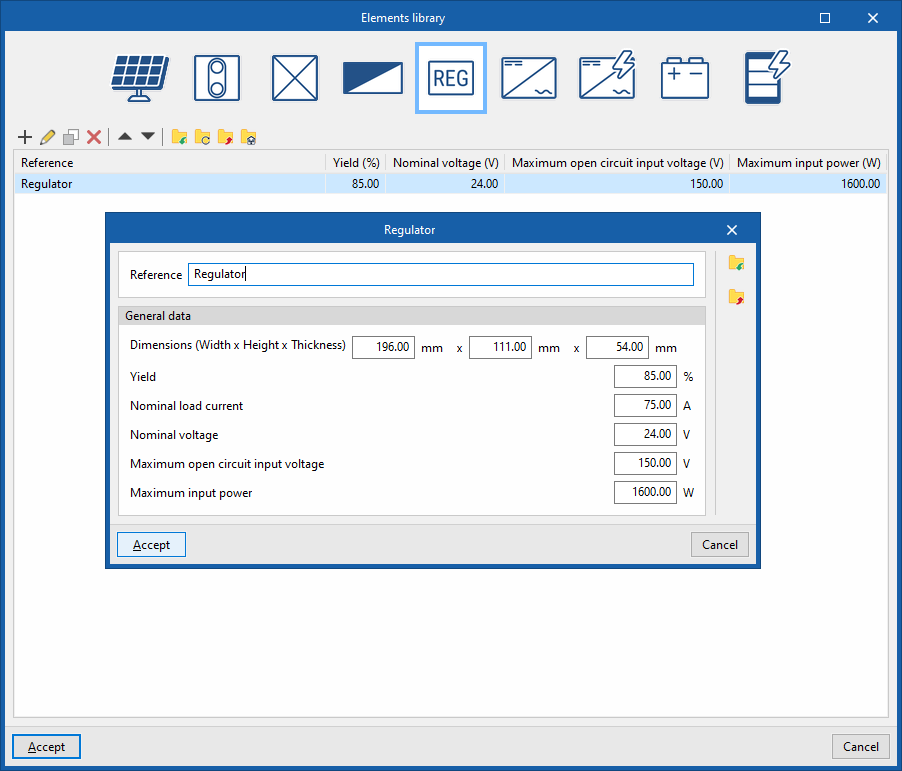Image resolution: width=902 pixels, height=771 pixels.
Task: Select the hybrid inverter with lightning icon
Action: click(x=607, y=76)
